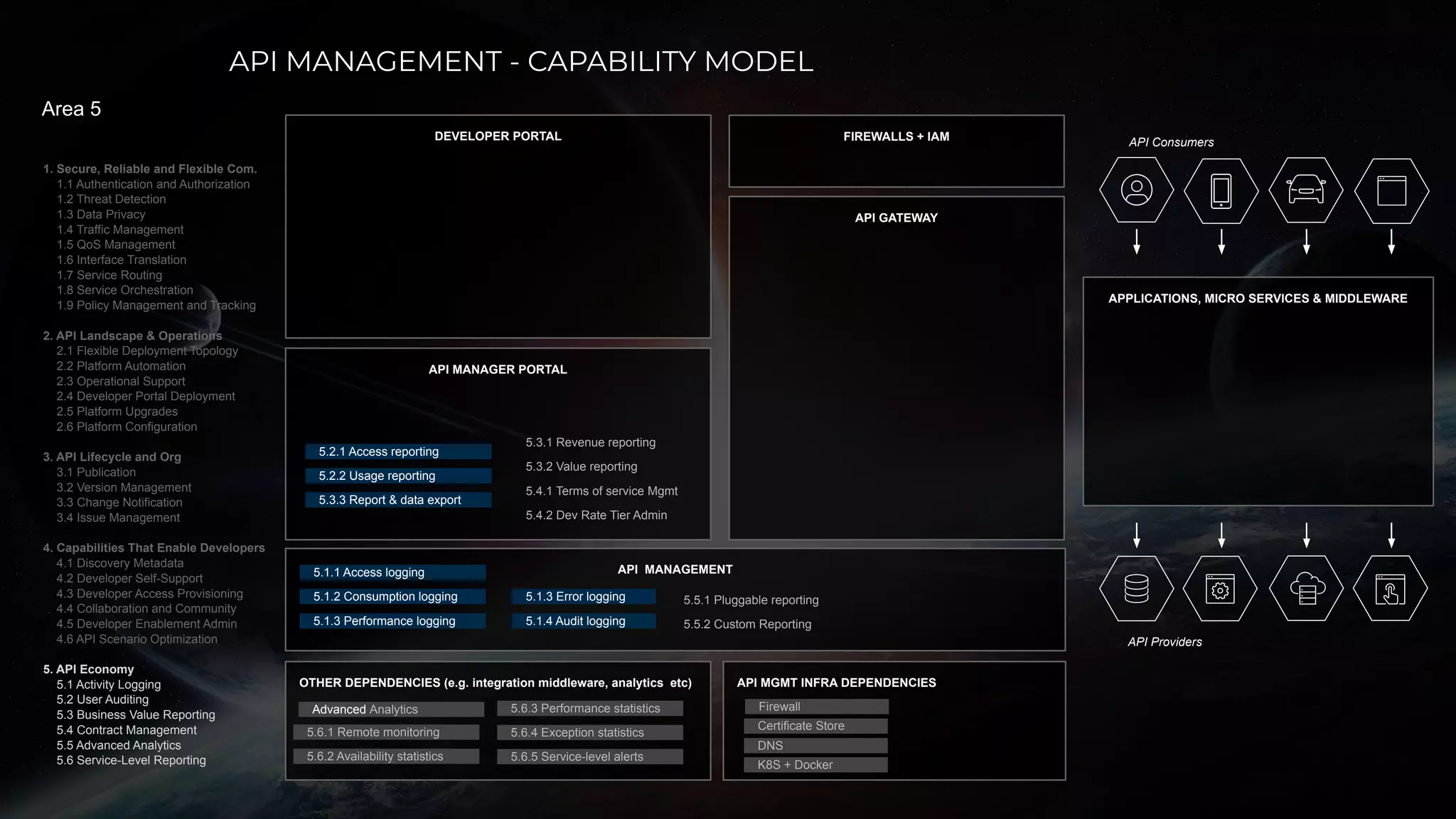Viewport: 1456px width, 819px height.
Task: Select 4.6 API Scenario Optimization item
Action: 137,639
